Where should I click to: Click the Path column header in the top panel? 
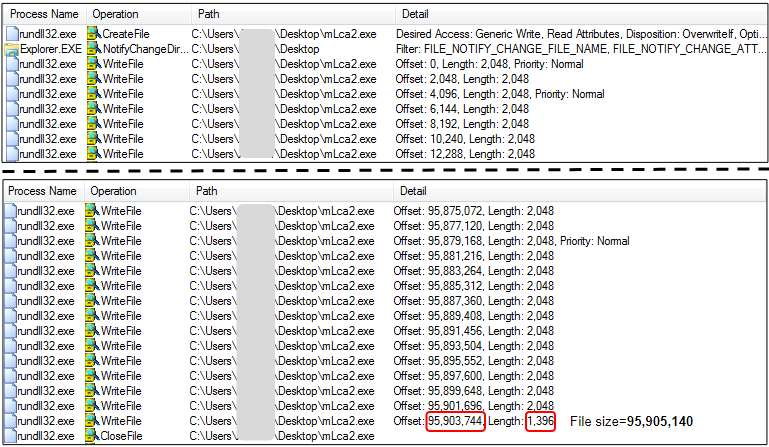pos(209,15)
